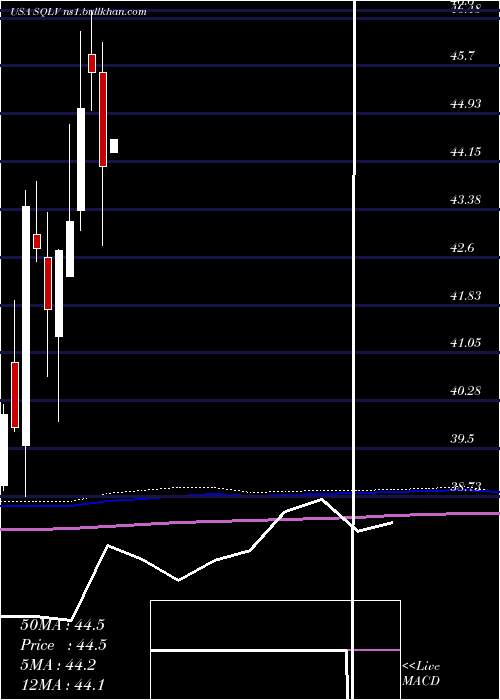Click the small red candle at 45.7
This screenshot has width=500, height=700.
[92, 63]
